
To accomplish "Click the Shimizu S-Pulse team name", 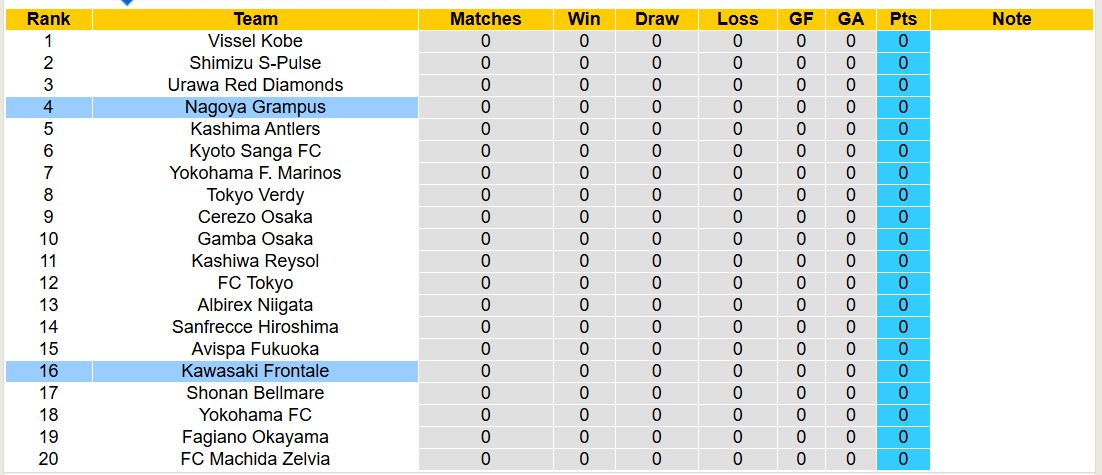I will click(x=255, y=63).
